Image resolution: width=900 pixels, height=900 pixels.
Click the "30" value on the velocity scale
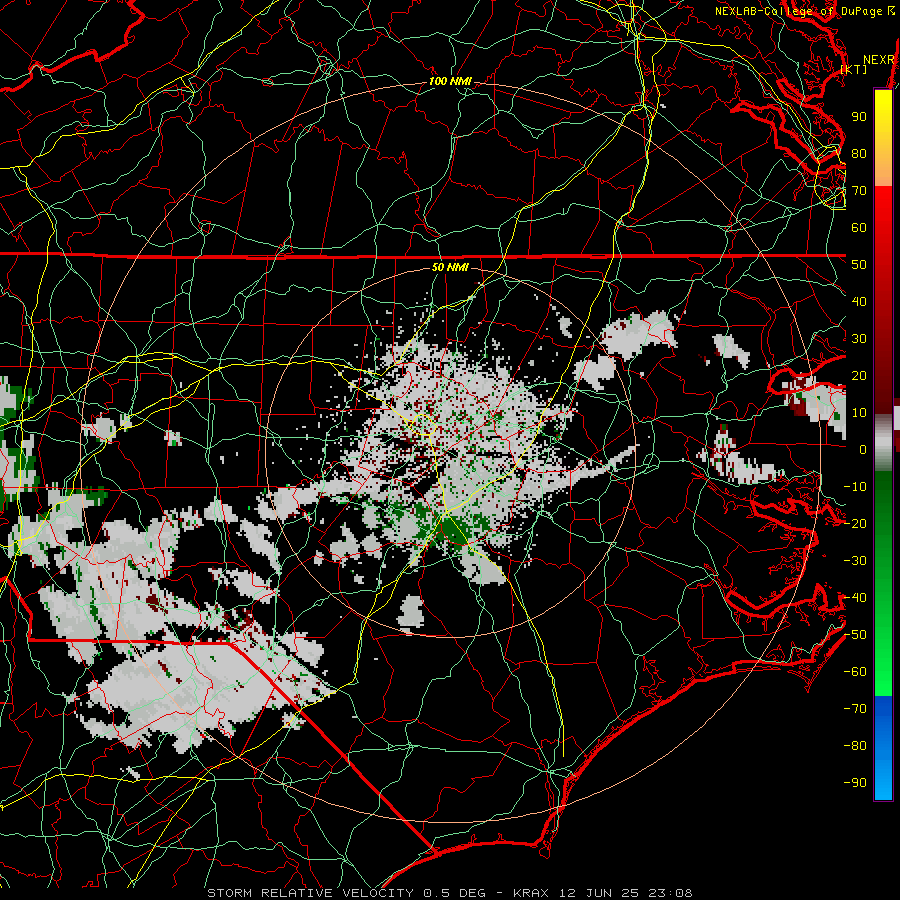859,339
